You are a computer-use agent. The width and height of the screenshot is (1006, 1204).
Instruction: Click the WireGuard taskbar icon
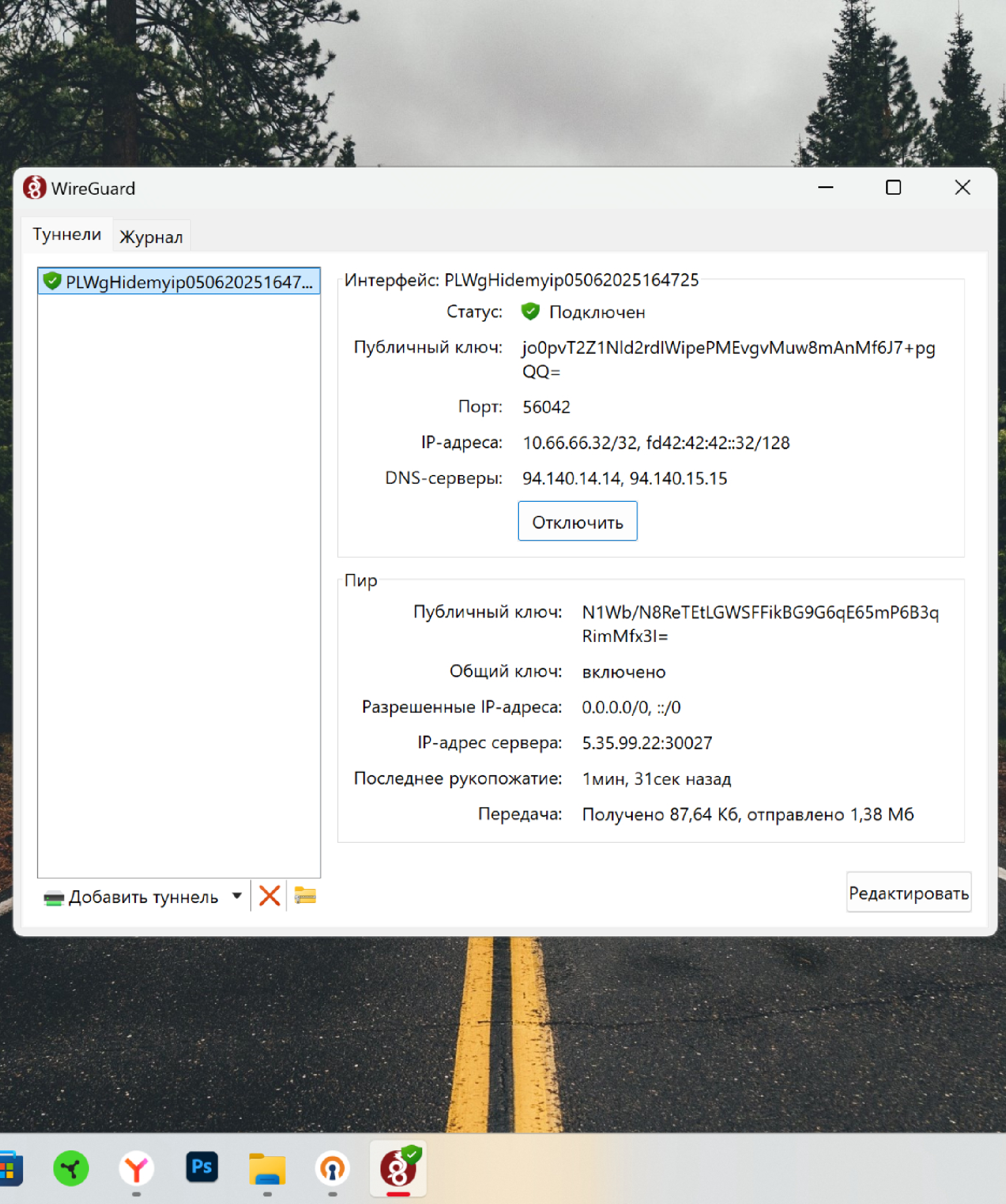pos(398,1168)
